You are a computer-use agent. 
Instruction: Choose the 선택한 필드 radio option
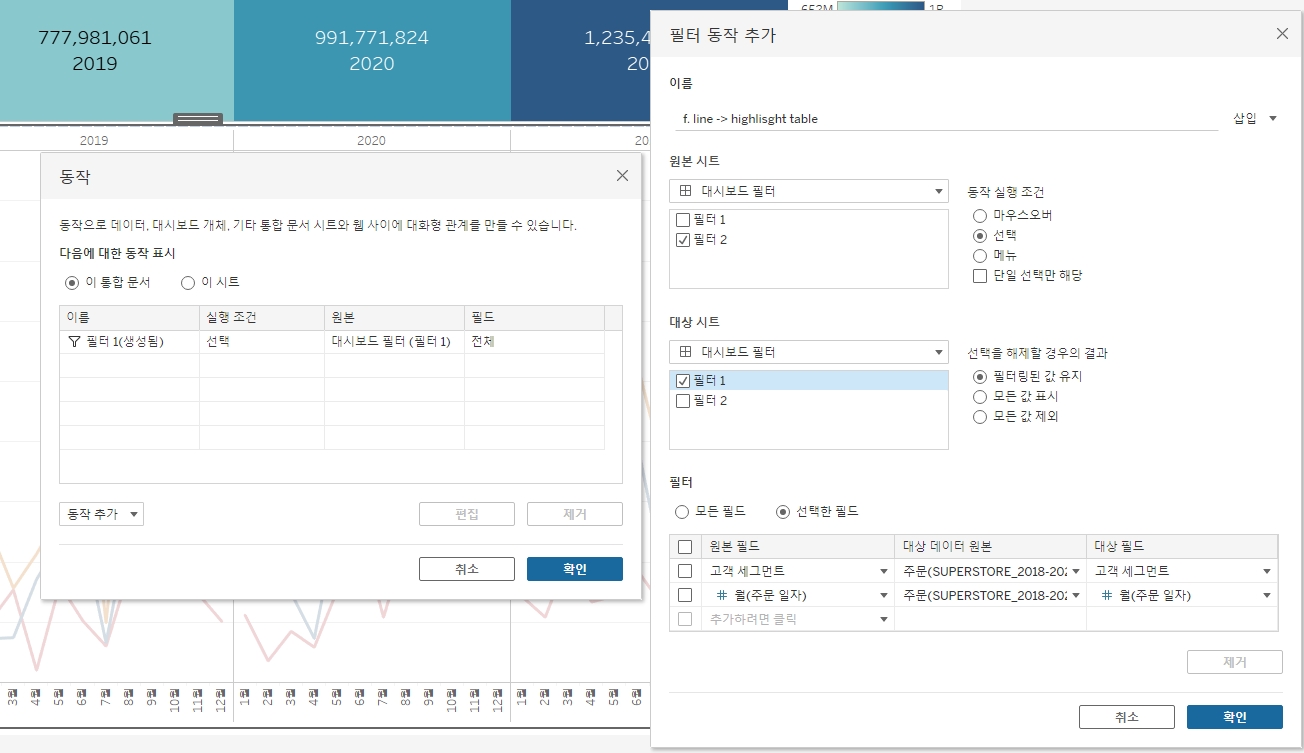click(783, 511)
